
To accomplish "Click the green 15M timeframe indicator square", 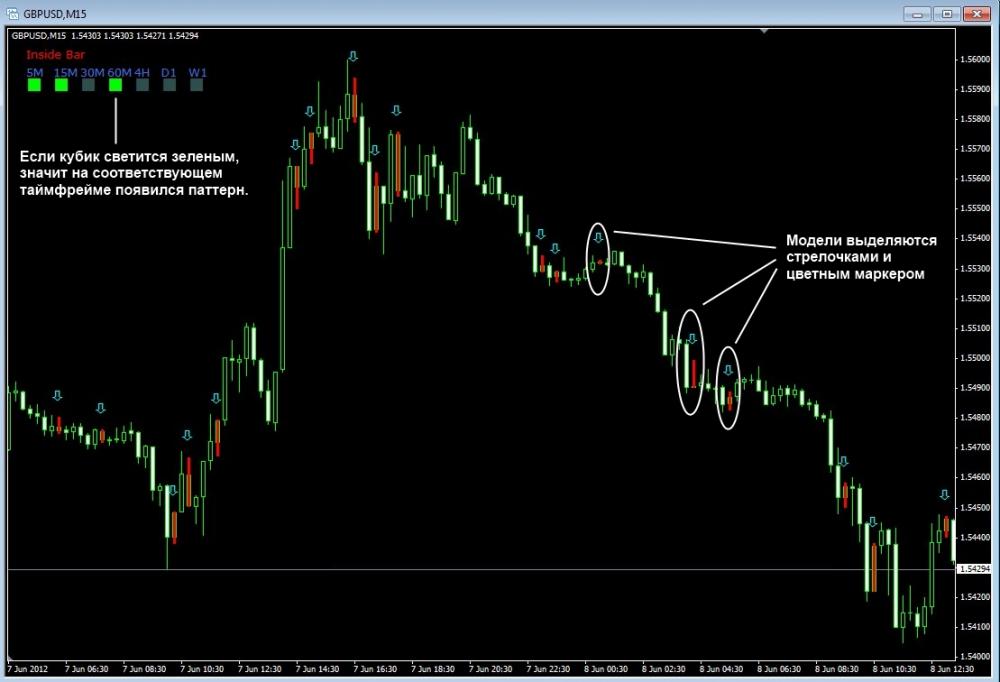I will 61,84.
